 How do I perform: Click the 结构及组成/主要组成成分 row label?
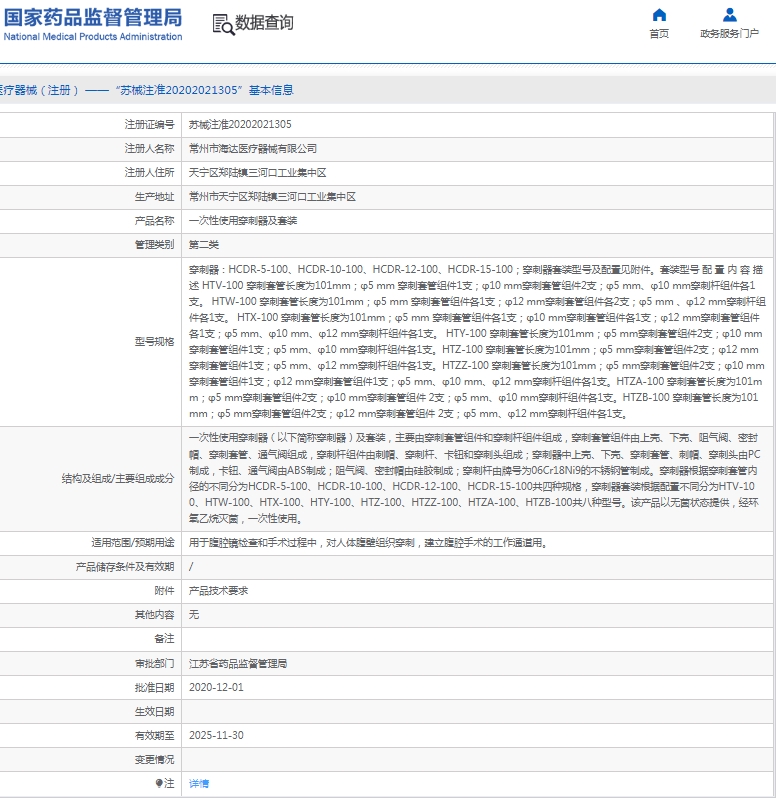tap(118, 478)
